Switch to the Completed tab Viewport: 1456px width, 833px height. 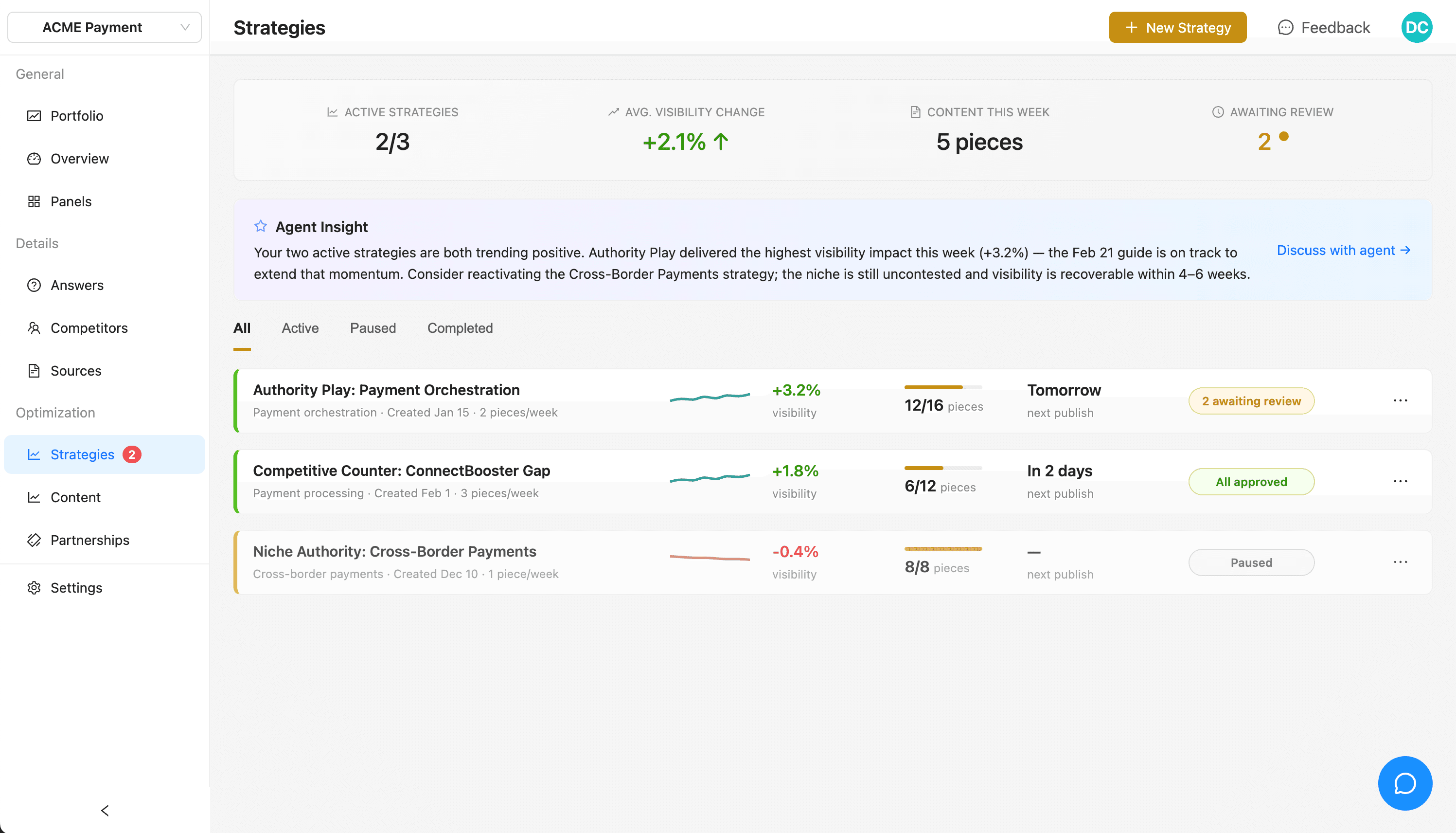[460, 328]
